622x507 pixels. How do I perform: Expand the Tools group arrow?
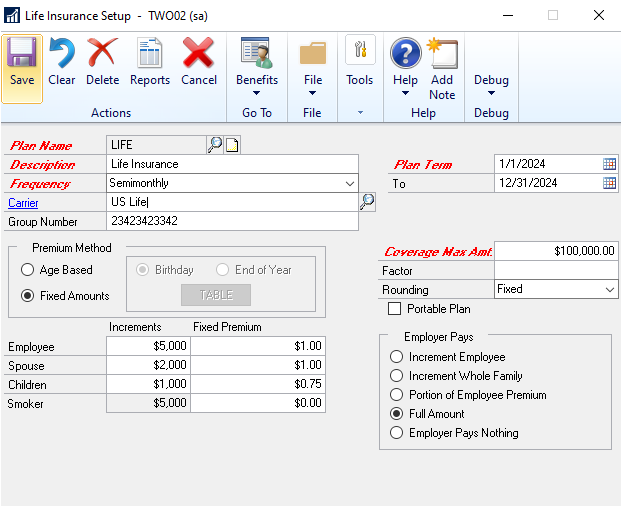pyautogui.click(x=360, y=113)
